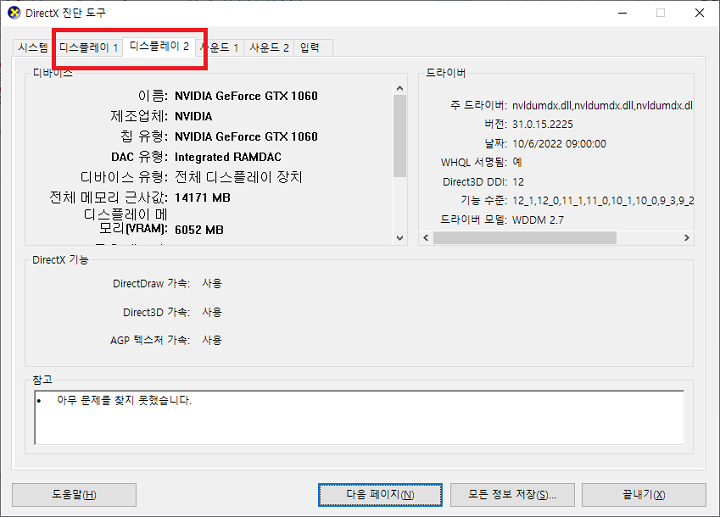Click the driver panel horizontal scrollbar thumb
Image resolution: width=720 pixels, height=517 pixels.
click(x=525, y=238)
